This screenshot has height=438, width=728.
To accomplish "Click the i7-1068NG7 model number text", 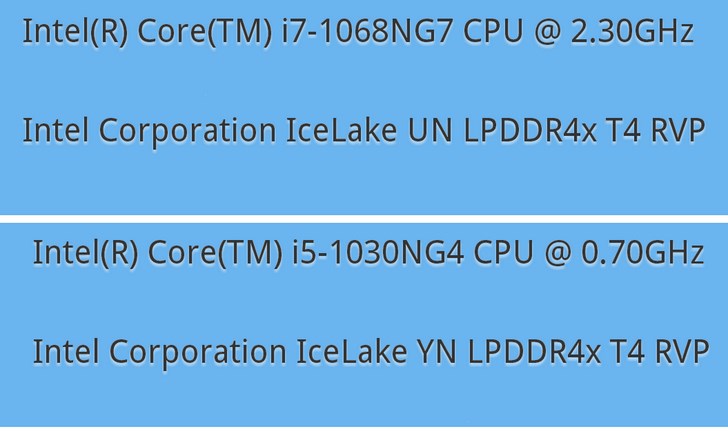I will click(x=368, y=32).
